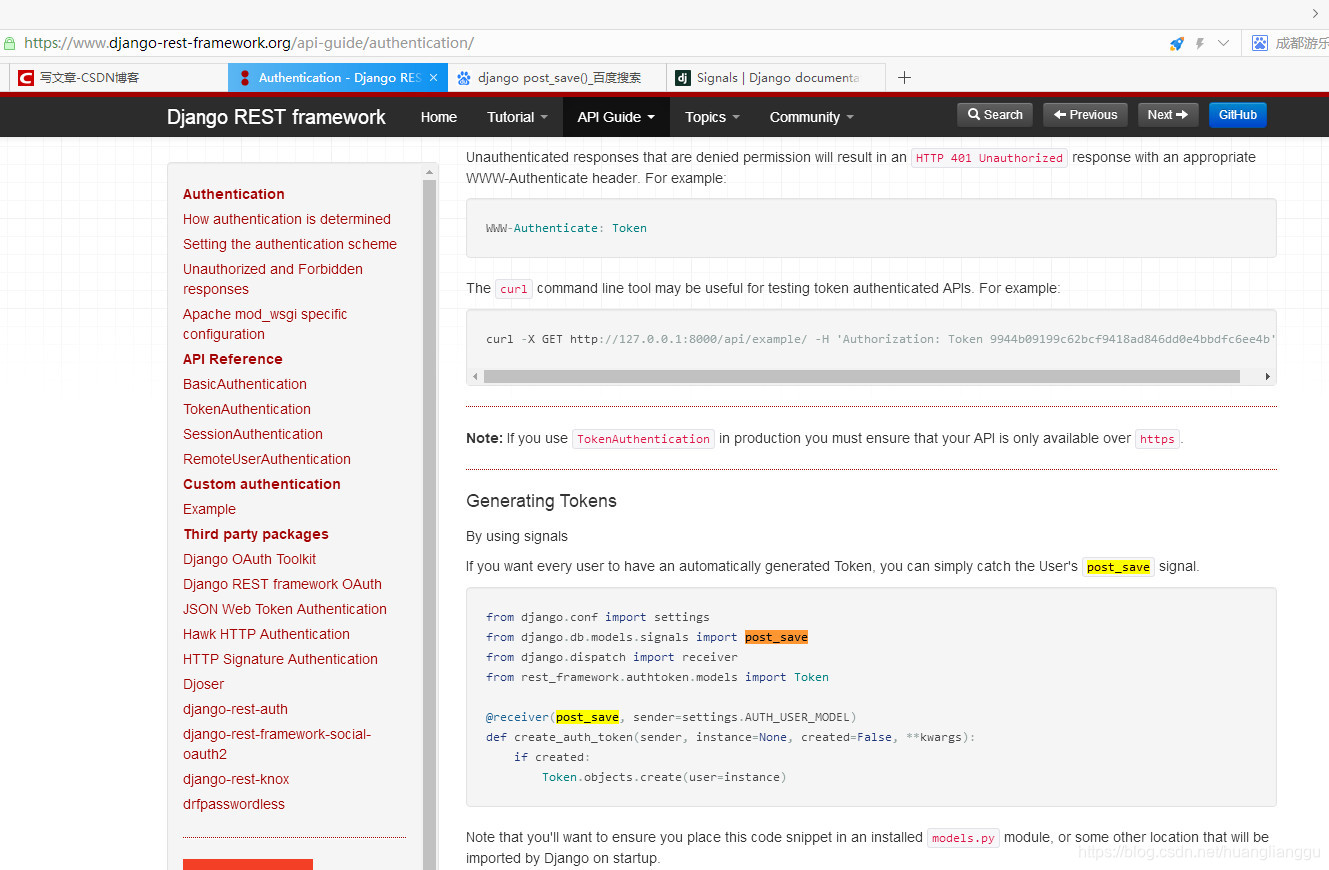Click the chevron at the top-right corner
The image size is (1329, 870).
point(1315,14)
